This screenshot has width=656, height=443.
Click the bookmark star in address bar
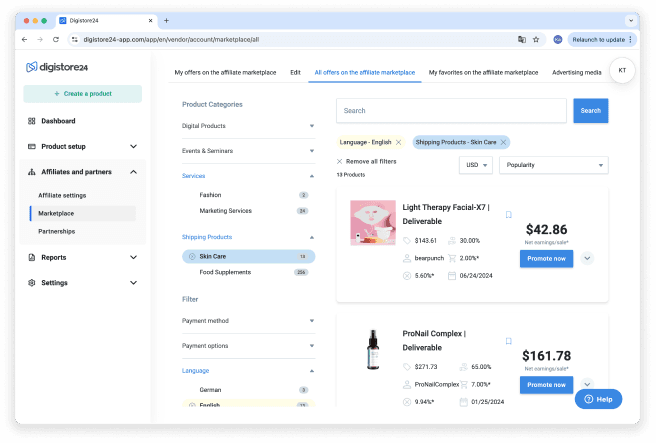coord(536,39)
